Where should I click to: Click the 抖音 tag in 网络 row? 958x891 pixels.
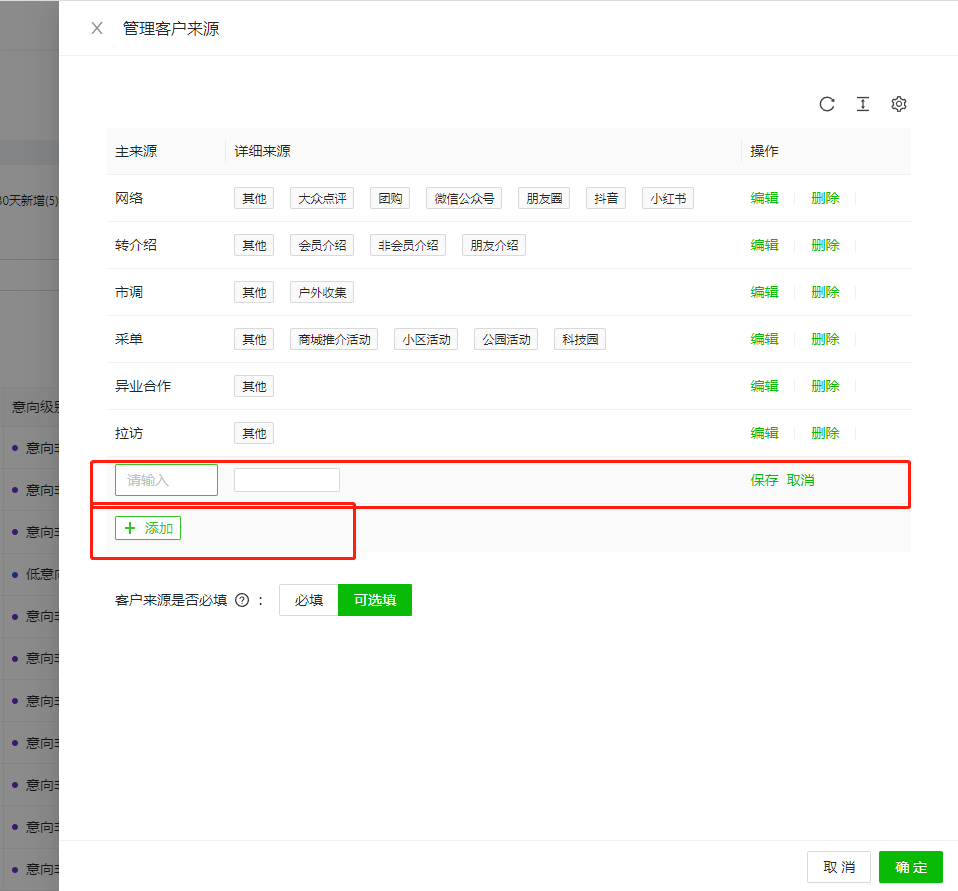pyautogui.click(x=606, y=198)
